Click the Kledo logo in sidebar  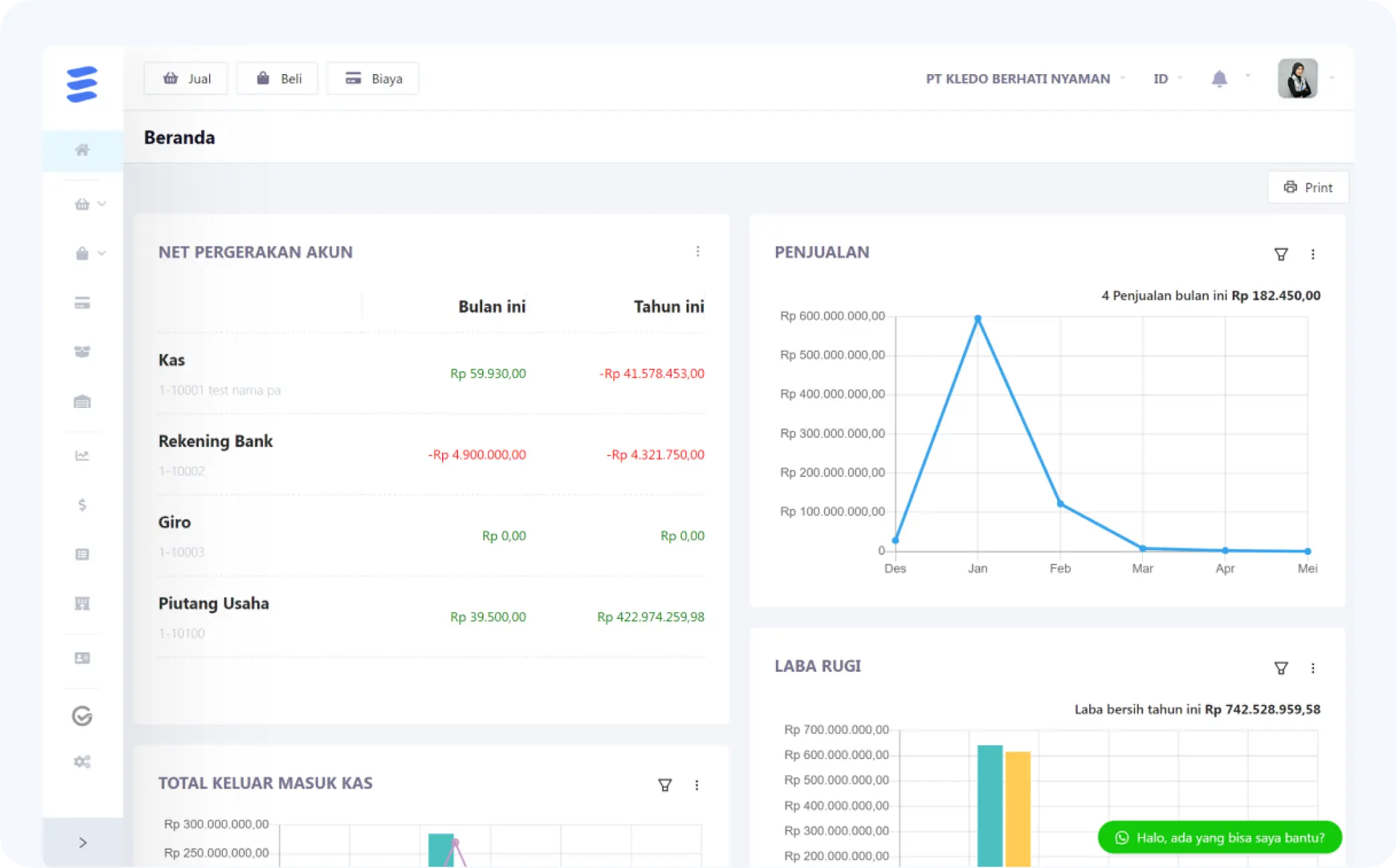pyautogui.click(x=82, y=84)
